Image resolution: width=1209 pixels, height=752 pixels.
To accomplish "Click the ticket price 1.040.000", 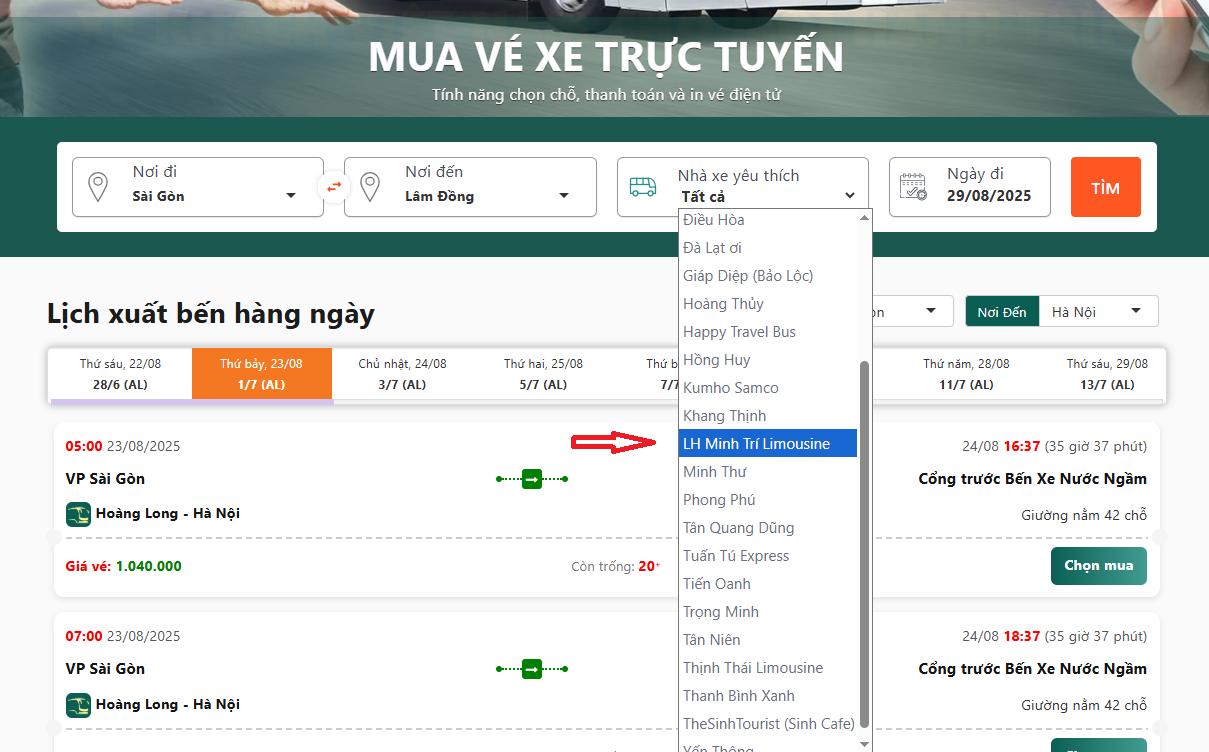I will tap(149, 566).
